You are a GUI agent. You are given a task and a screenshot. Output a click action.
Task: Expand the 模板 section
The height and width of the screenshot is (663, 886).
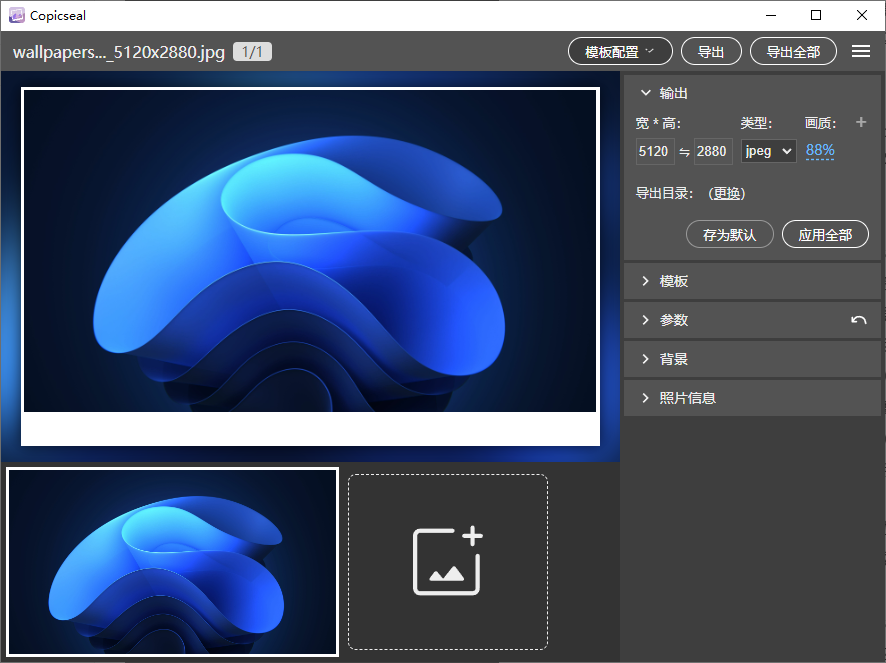pos(646,281)
